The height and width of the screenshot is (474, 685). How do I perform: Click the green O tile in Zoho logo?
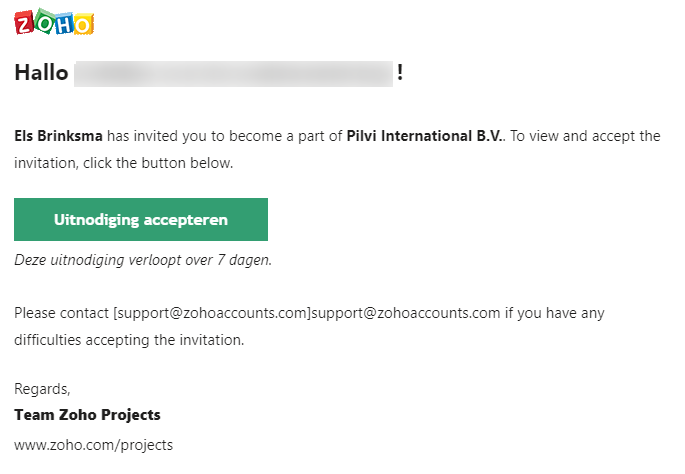click(x=44, y=20)
